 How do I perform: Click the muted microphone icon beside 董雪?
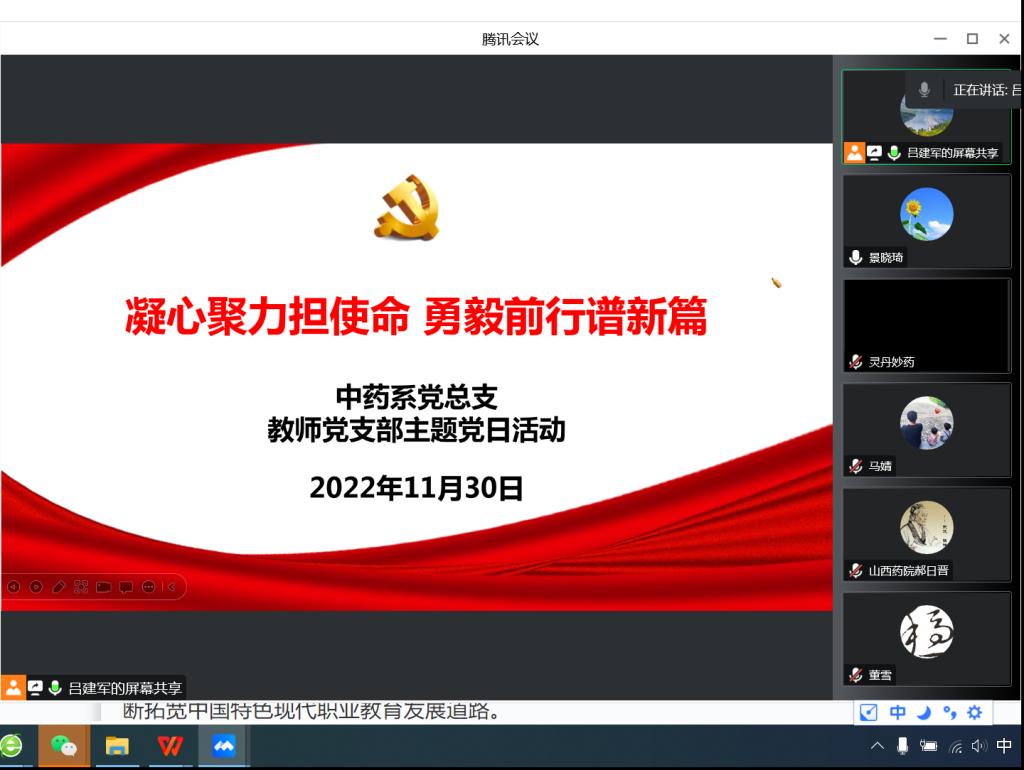pos(856,675)
